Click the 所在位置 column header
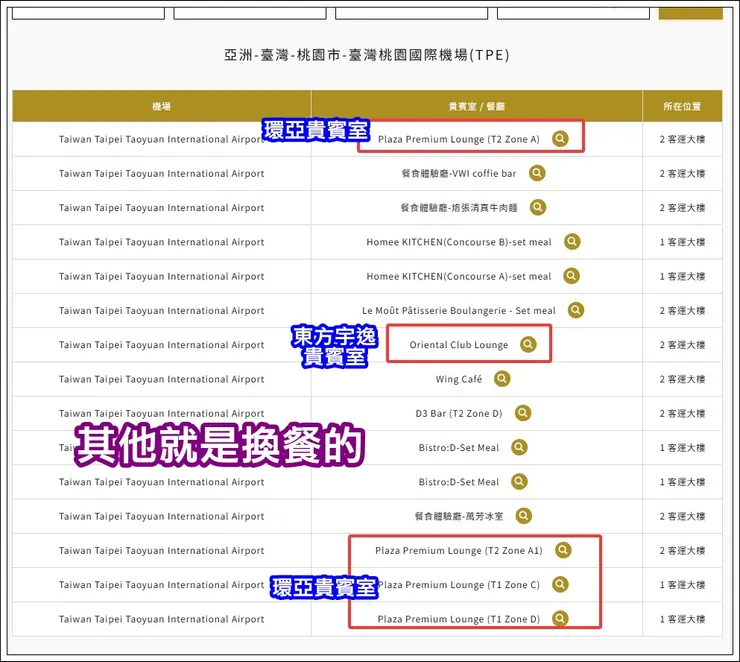Image resolution: width=740 pixels, height=662 pixels. pyautogui.click(x=682, y=106)
